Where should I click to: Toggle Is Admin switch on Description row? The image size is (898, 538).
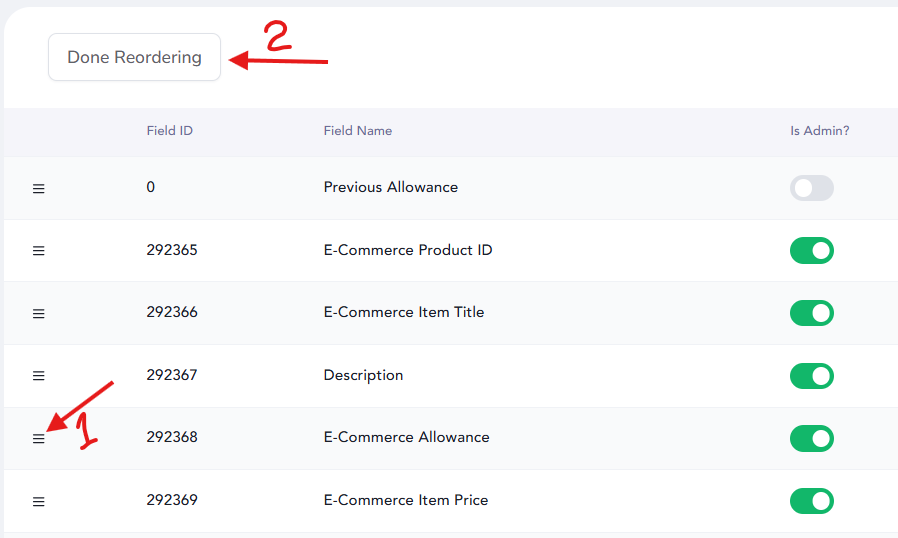point(812,376)
